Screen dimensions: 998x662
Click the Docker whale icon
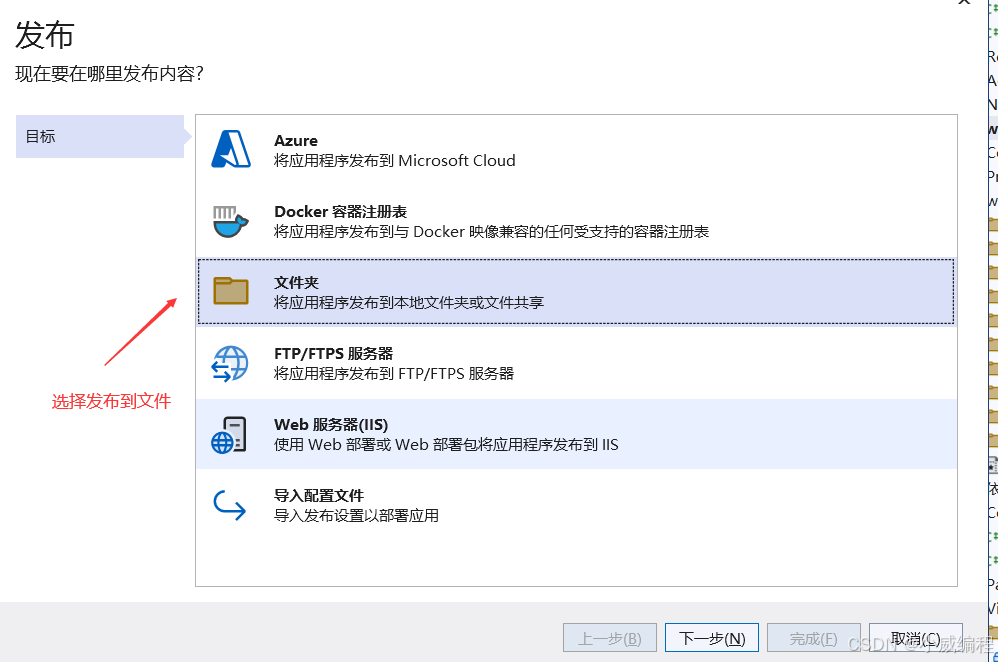pyautogui.click(x=230, y=222)
